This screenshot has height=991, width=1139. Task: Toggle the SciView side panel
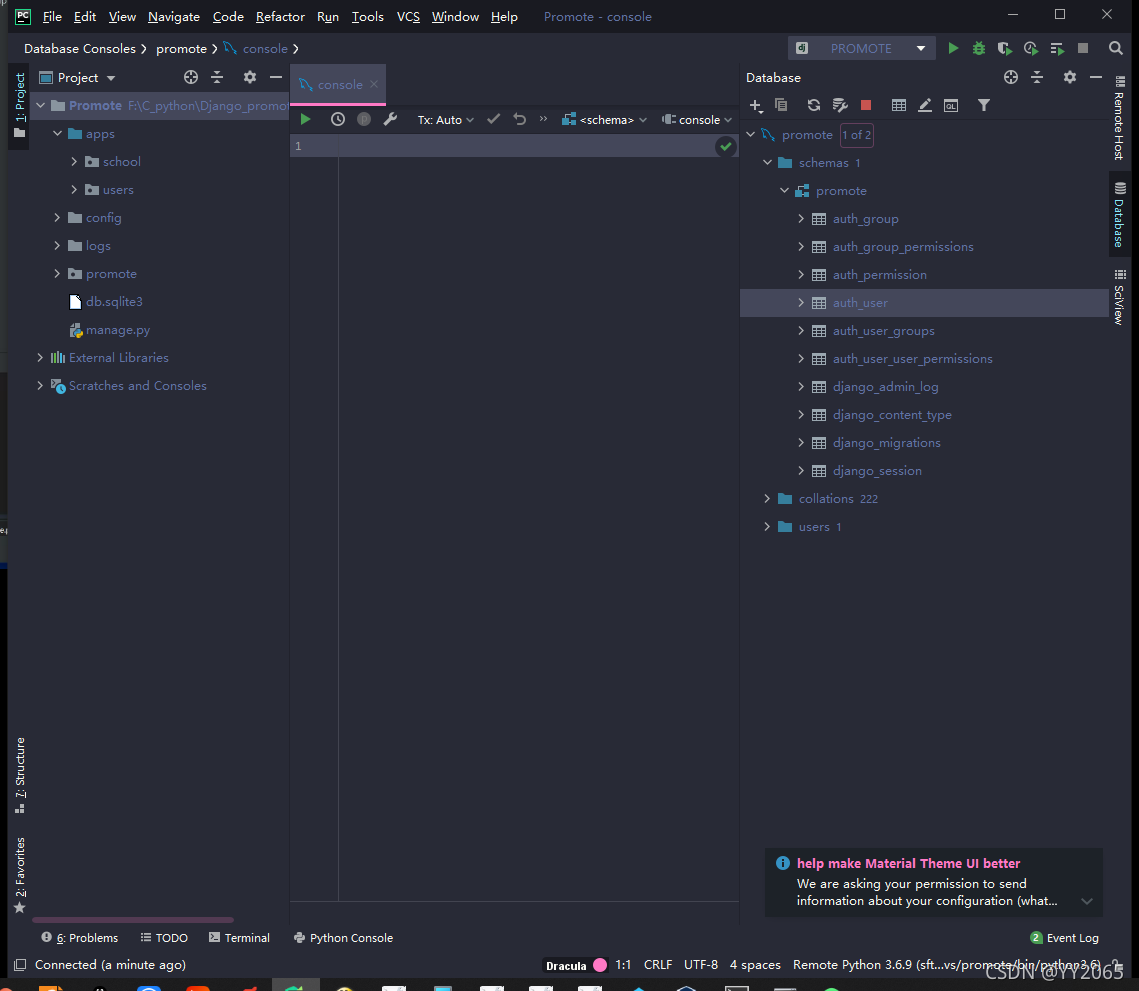point(1119,296)
